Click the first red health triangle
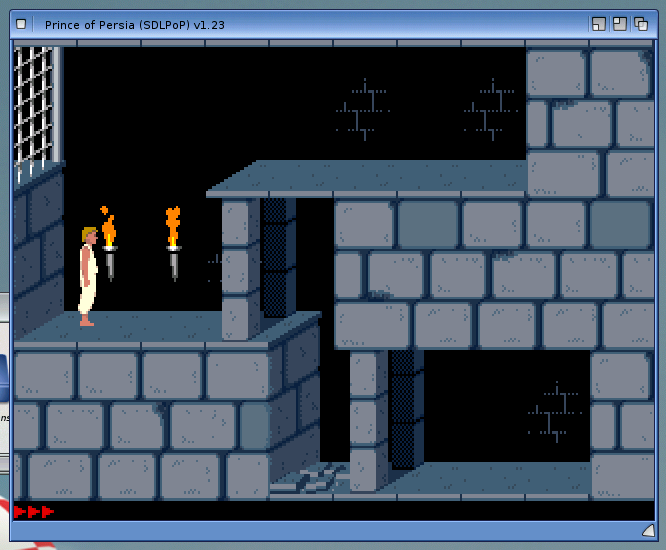The width and height of the screenshot is (666, 550). click(20, 511)
